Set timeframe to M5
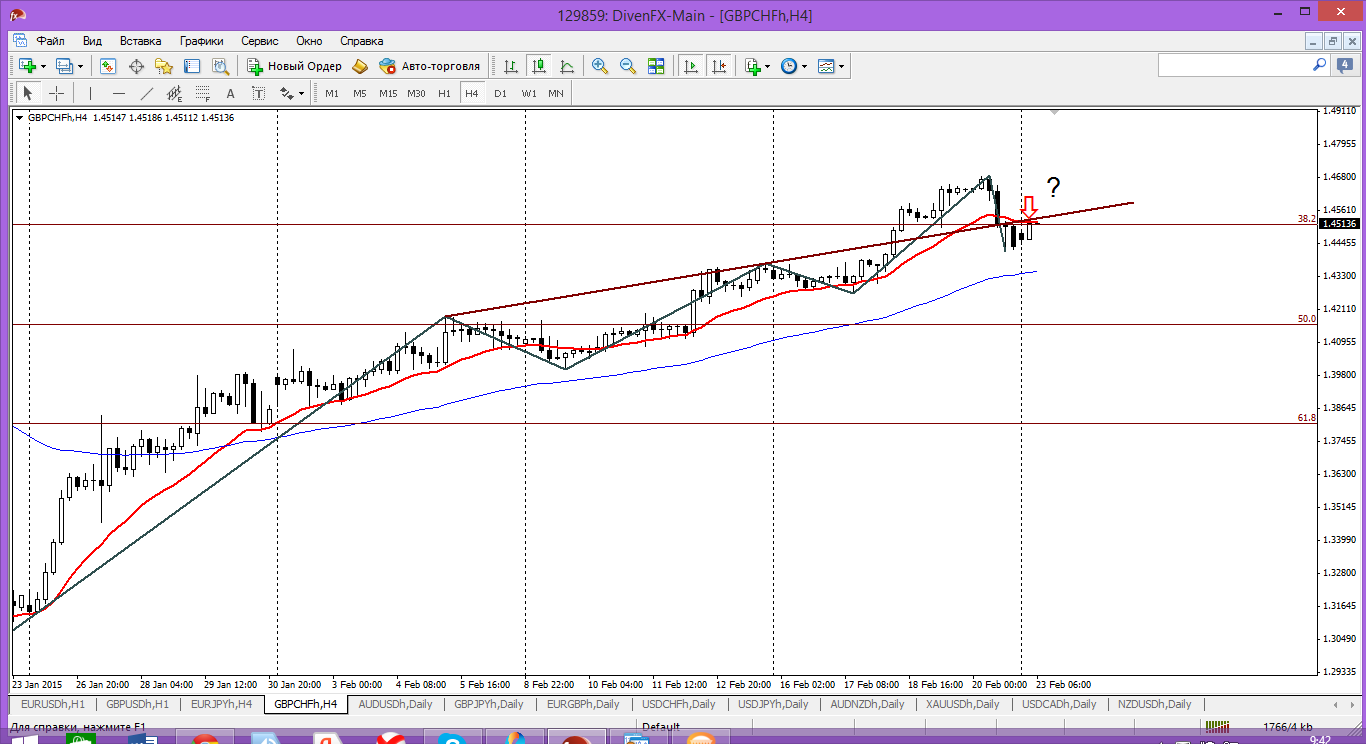This screenshot has height=744, width=1370. pos(360,93)
